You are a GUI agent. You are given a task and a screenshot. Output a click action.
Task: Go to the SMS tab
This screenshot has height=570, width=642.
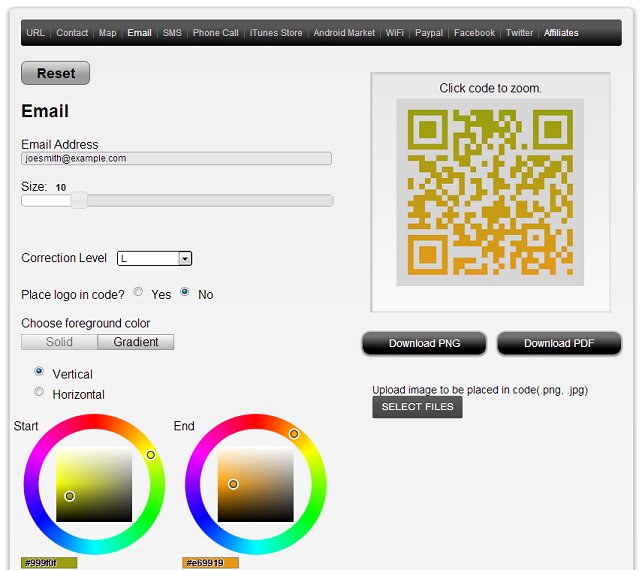[172, 33]
